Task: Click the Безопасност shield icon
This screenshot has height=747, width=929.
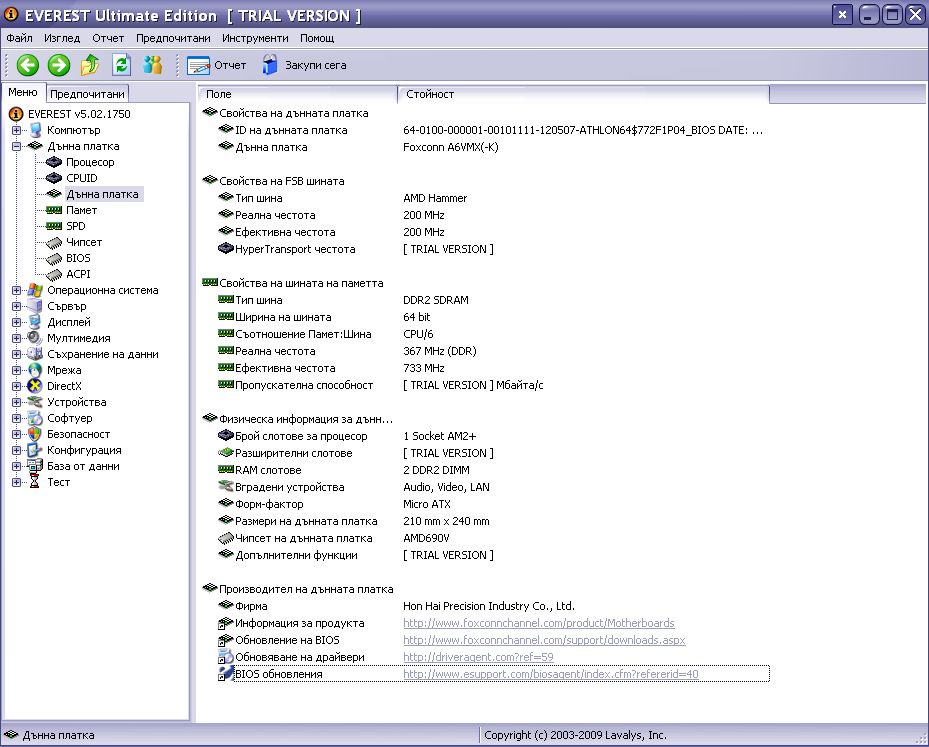Action: (x=36, y=434)
